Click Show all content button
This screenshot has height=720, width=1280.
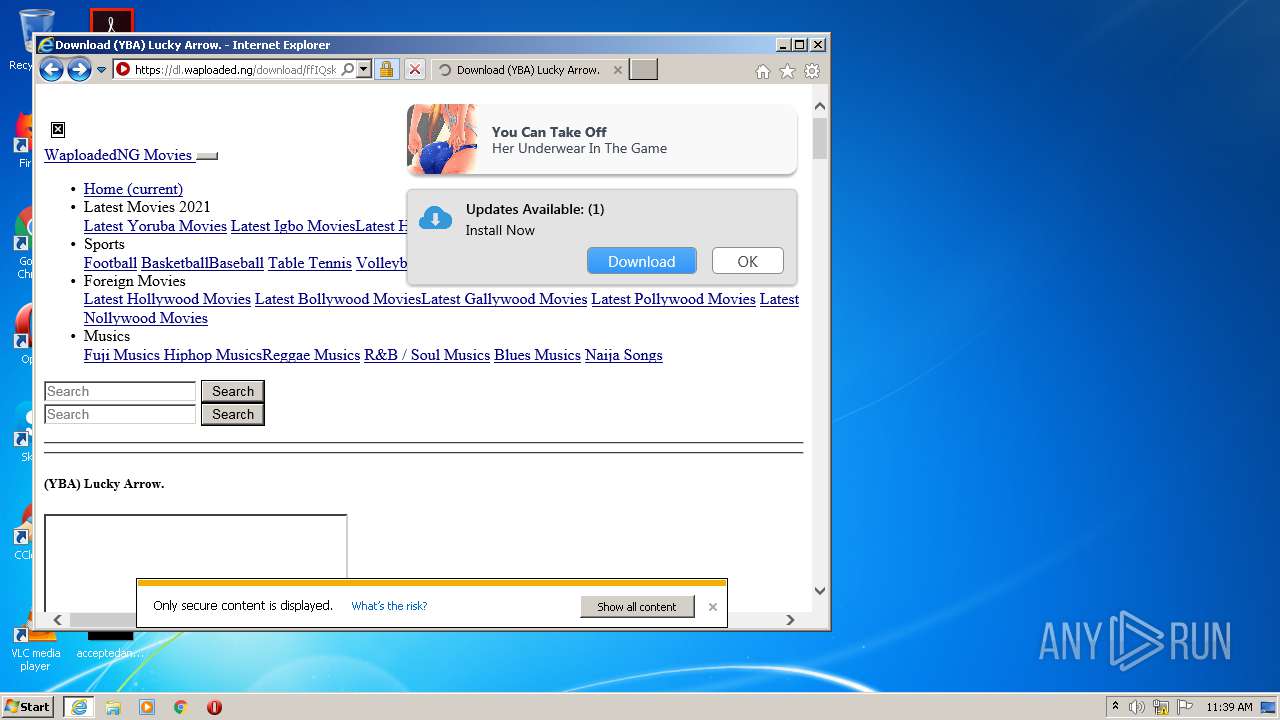(x=637, y=606)
